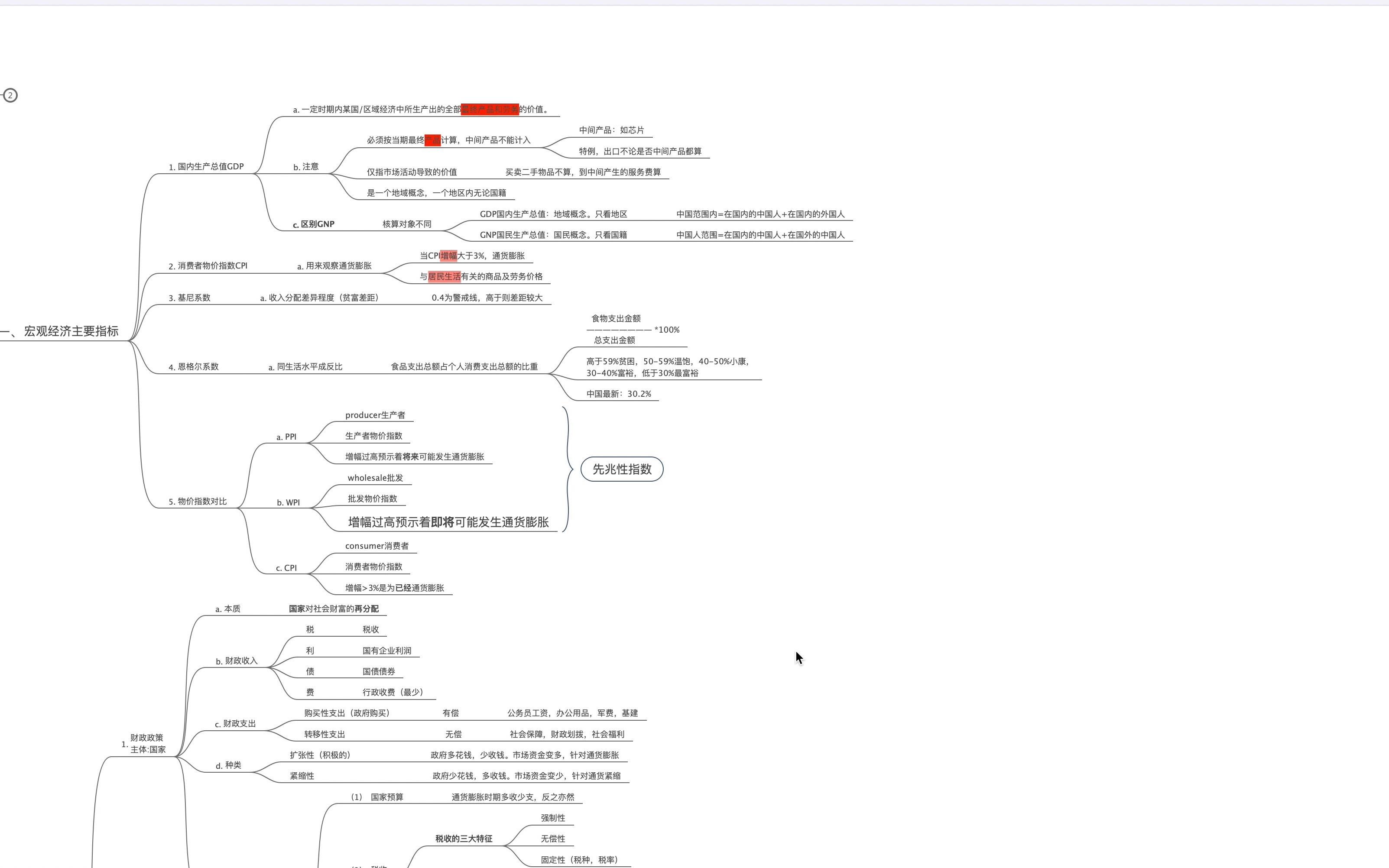
Task: Click the c. 区别GNP bold node
Action: pos(314,224)
